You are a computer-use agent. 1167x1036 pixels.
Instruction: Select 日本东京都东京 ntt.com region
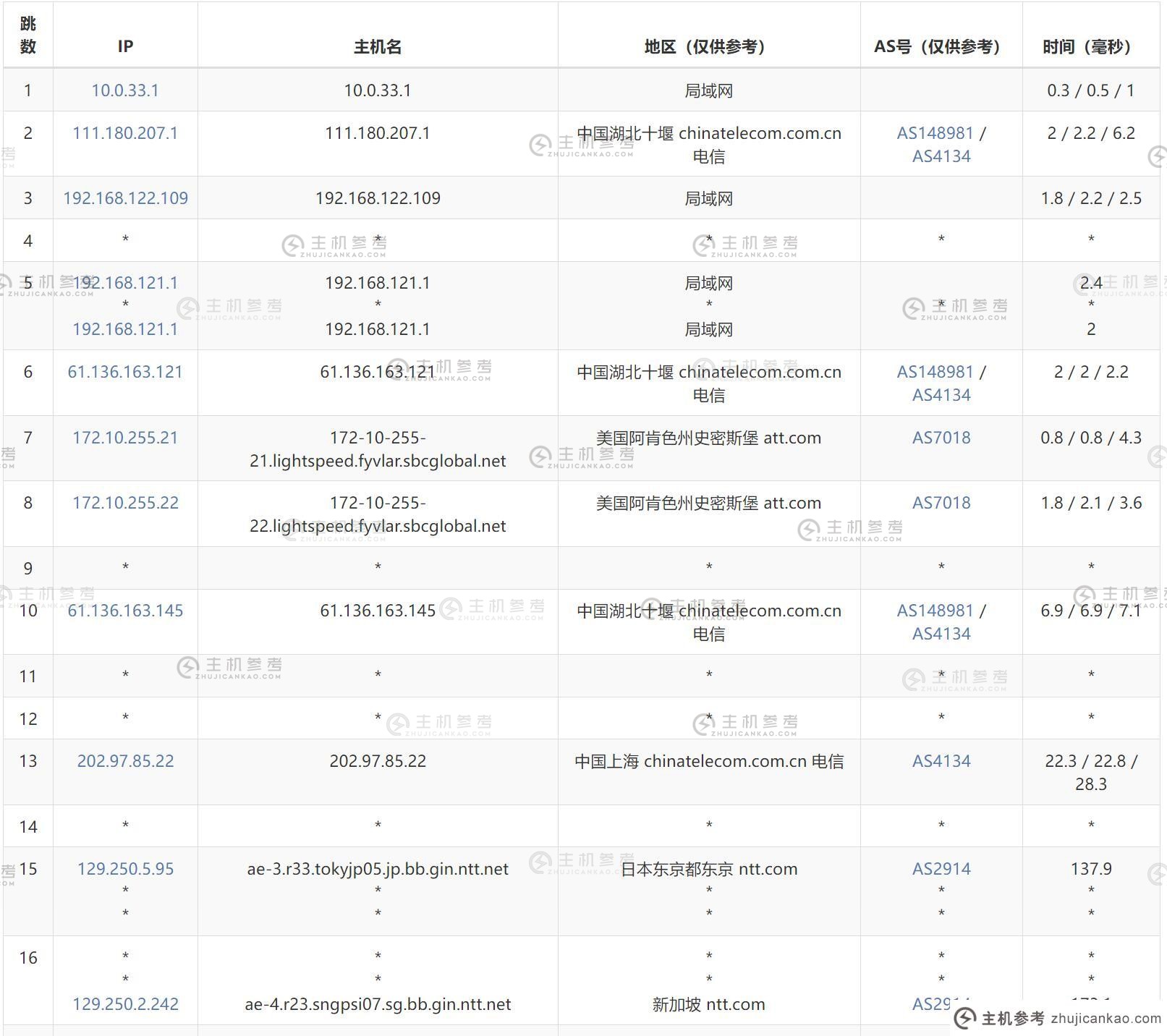(709, 869)
